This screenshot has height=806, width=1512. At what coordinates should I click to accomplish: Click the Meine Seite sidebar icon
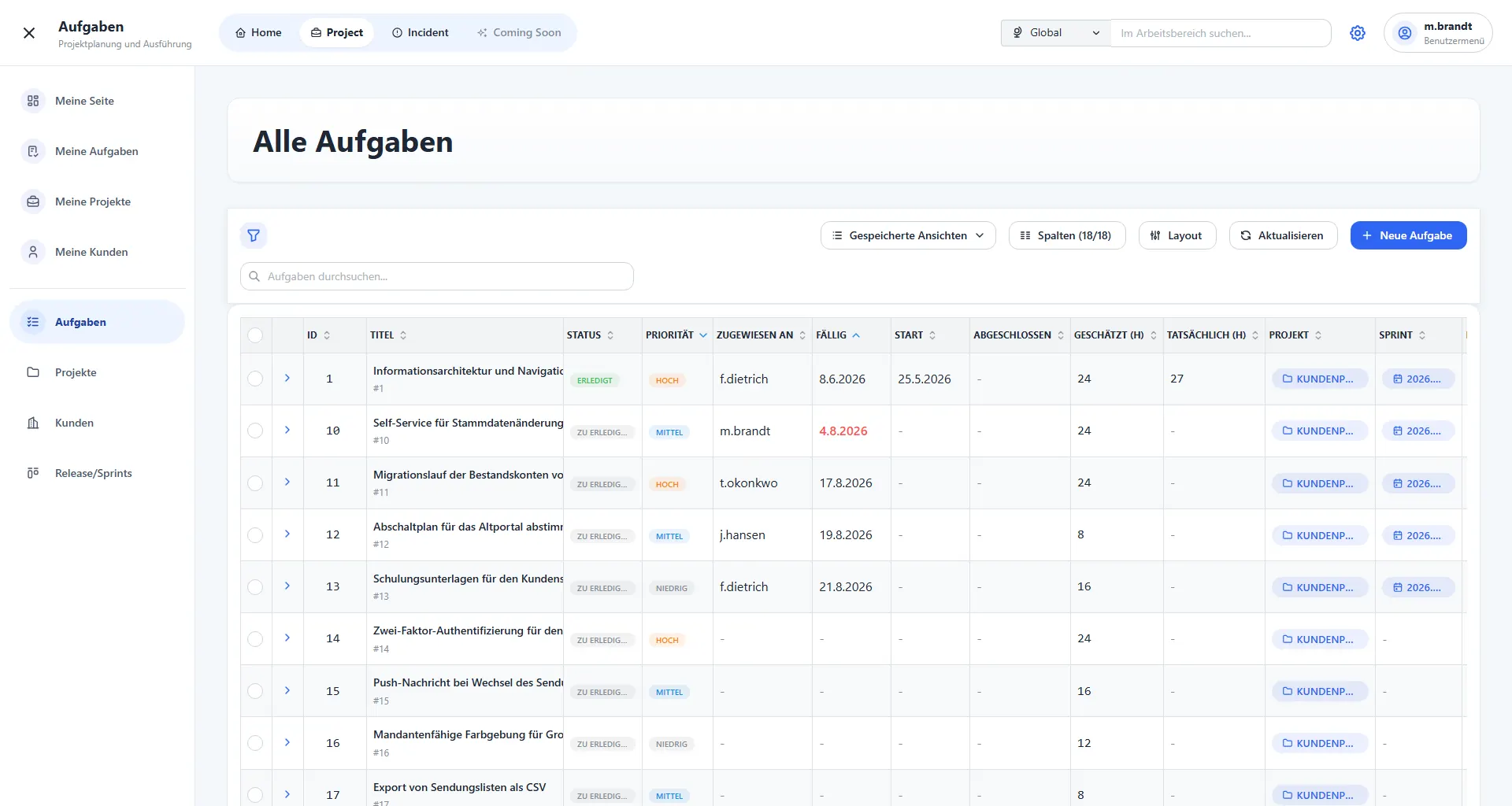tap(33, 101)
